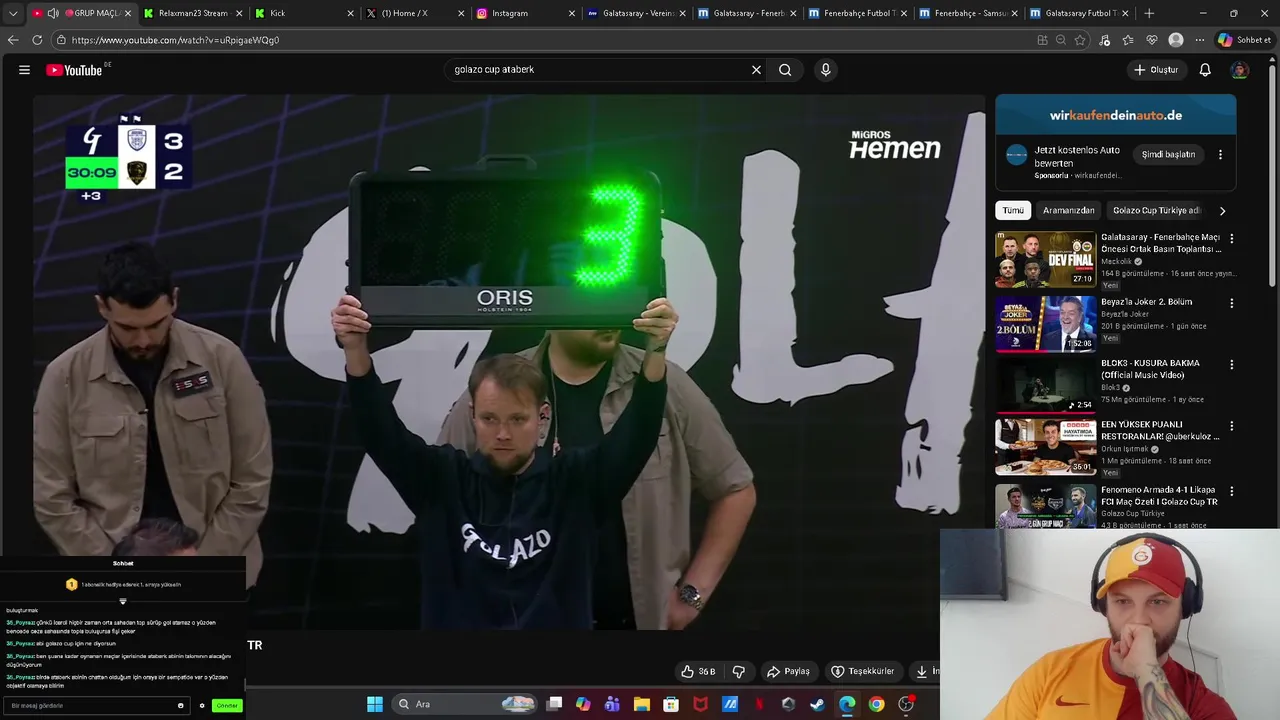Open options menu for Beyaz'la Joker video
Viewport: 1280px width, 720px height.
(1231, 303)
